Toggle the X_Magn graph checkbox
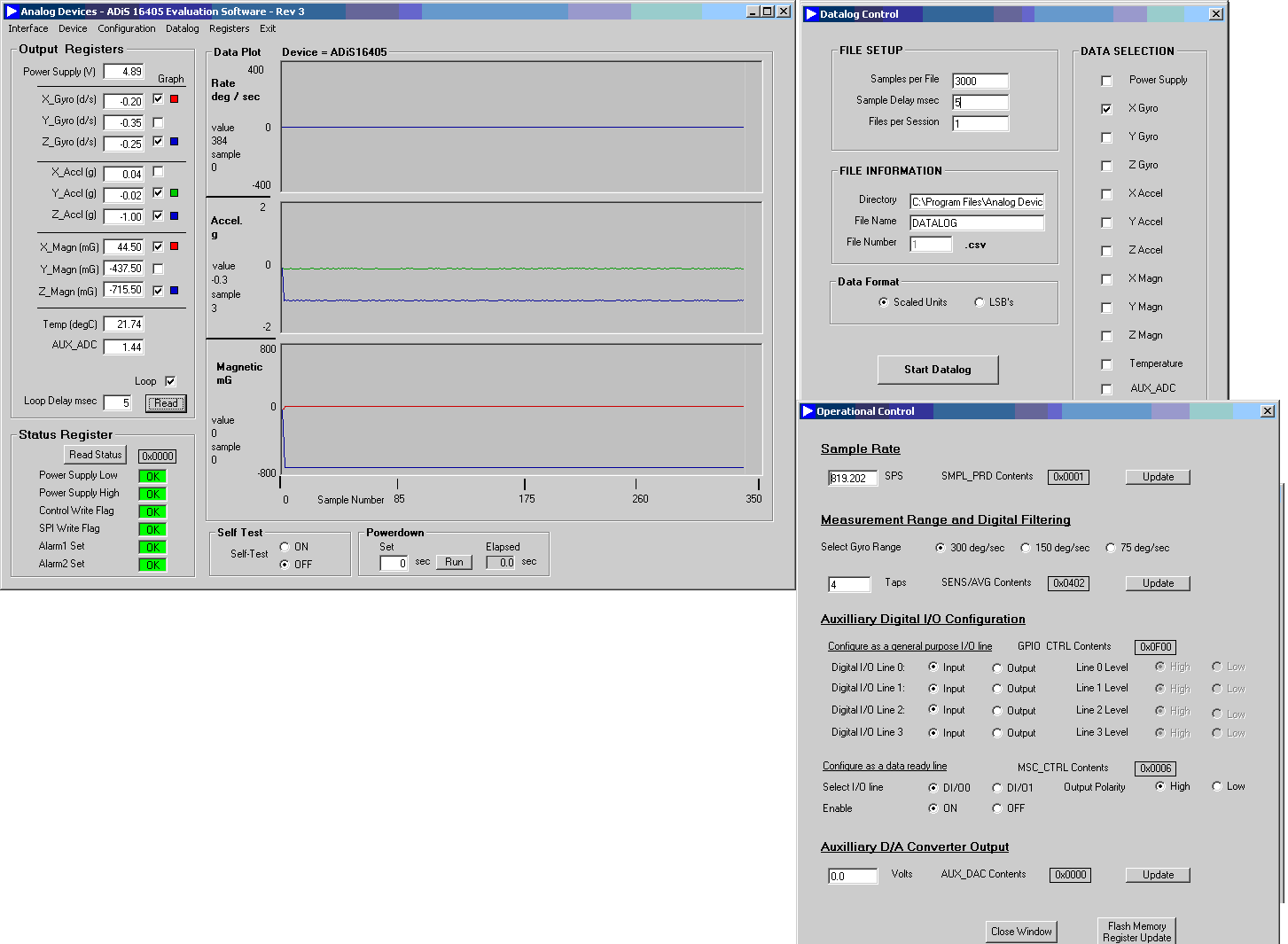The height and width of the screenshot is (944, 1288). 158,246
